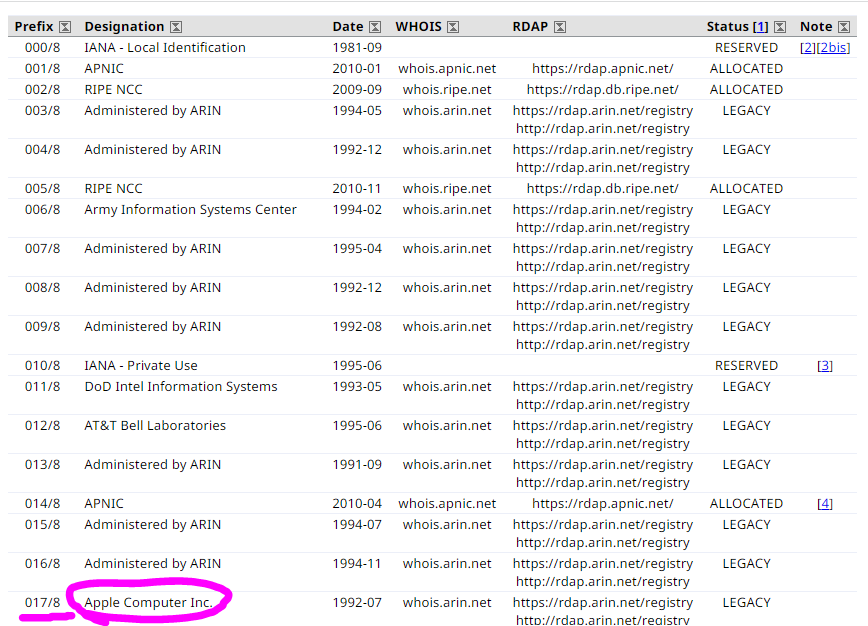Image resolution: width=868 pixels, height=626 pixels.
Task: Open footnote [4] link for 014/8 row
Action: [825, 503]
